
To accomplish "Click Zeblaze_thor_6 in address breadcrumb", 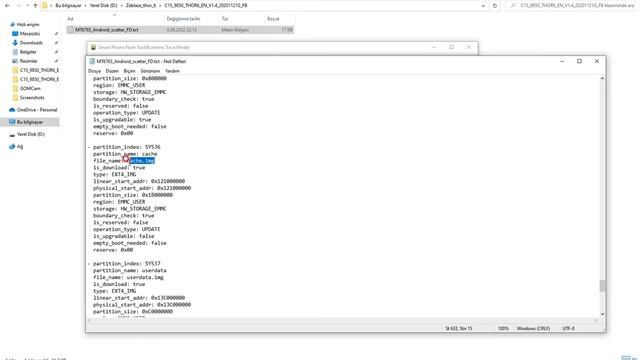I will pyautogui.click(x=141, y=6).
